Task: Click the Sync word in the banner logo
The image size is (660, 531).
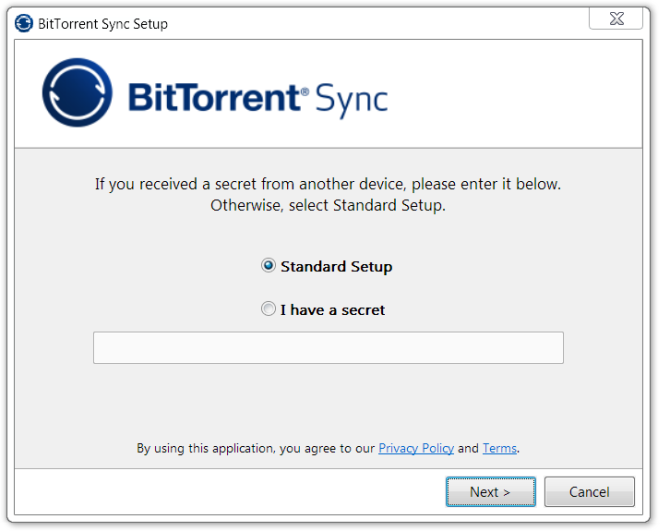Action: pos(351,100)
